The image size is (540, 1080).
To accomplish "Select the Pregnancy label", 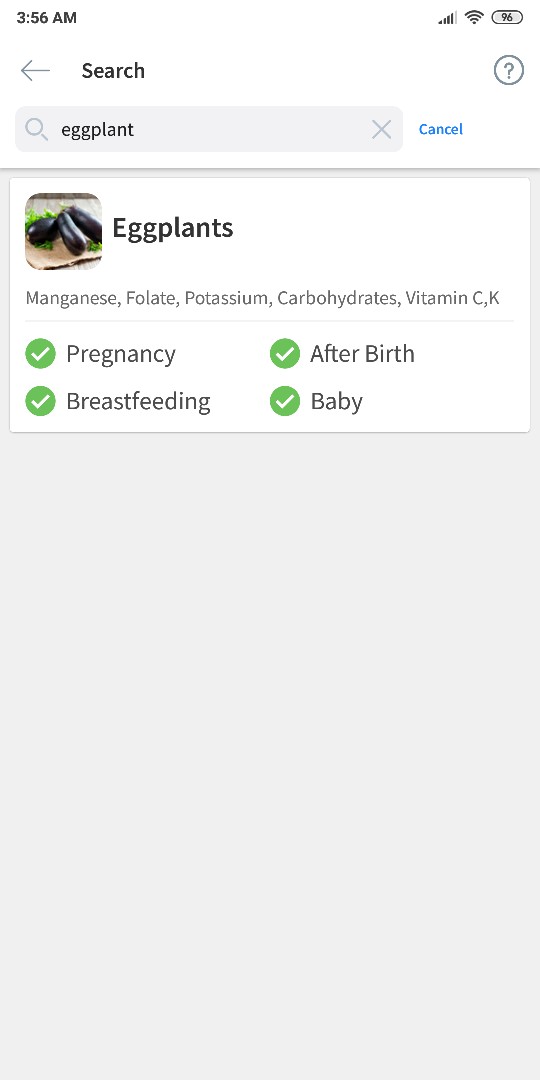I will pos(121,354).
